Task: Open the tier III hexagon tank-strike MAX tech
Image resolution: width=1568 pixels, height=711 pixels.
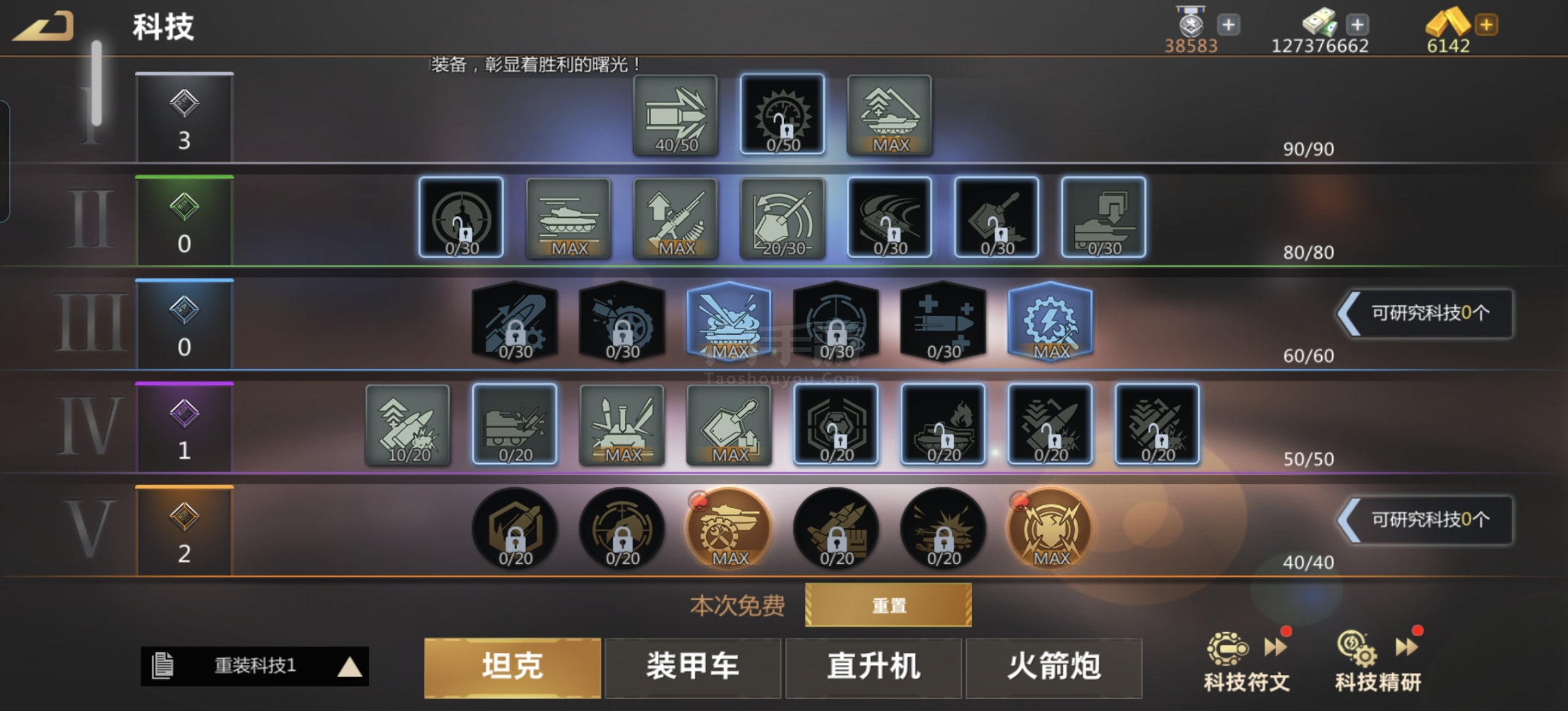Action: (729, 322)
